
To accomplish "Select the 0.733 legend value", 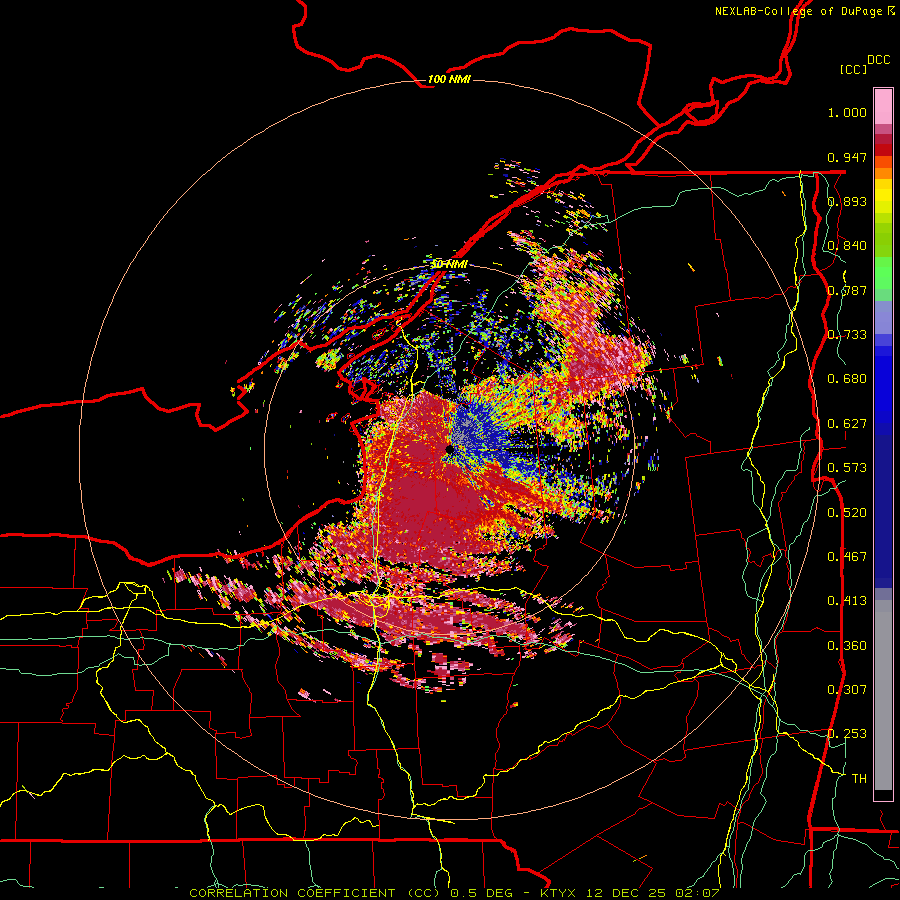I will coord(847,335).
